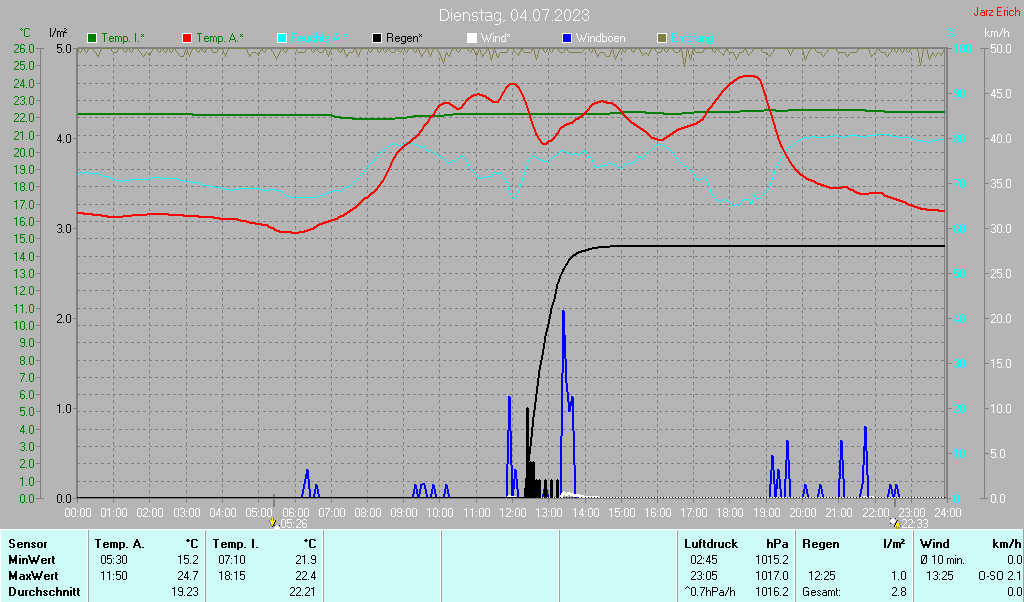Click the 50.0 km/h axis label
Viewport: 1024px width, 602px height.
click(1000, 49)
